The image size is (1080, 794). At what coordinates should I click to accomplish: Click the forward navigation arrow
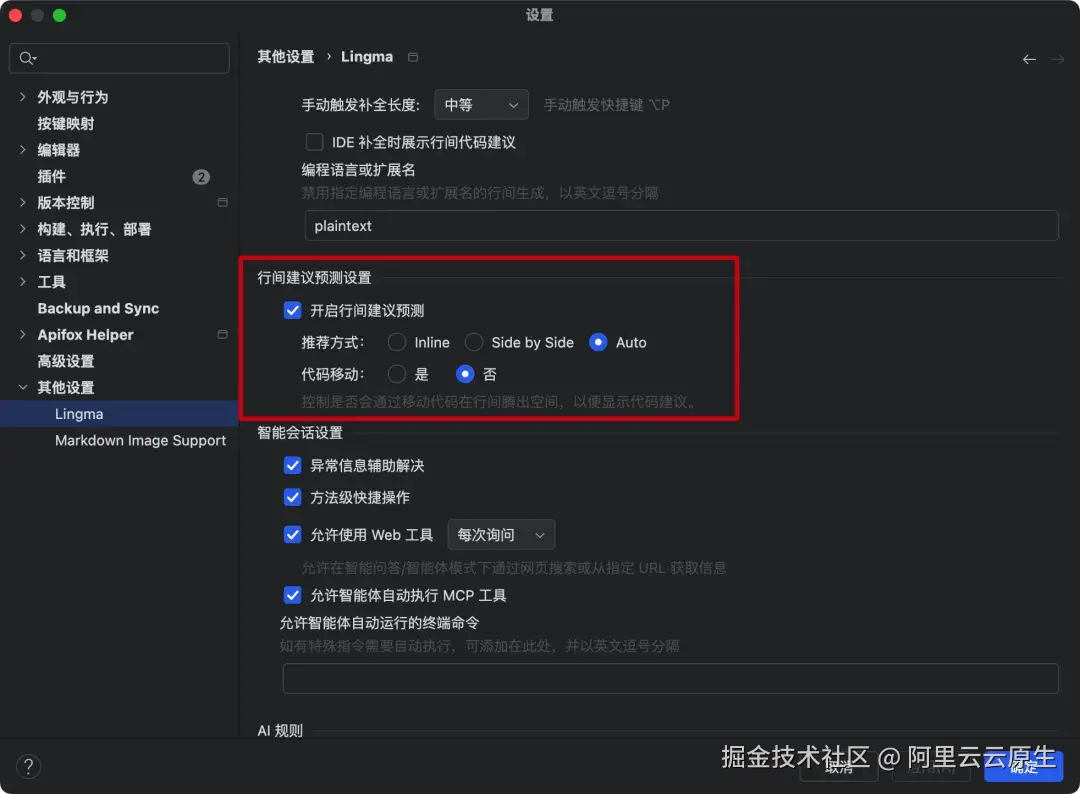click(1059, 59)
